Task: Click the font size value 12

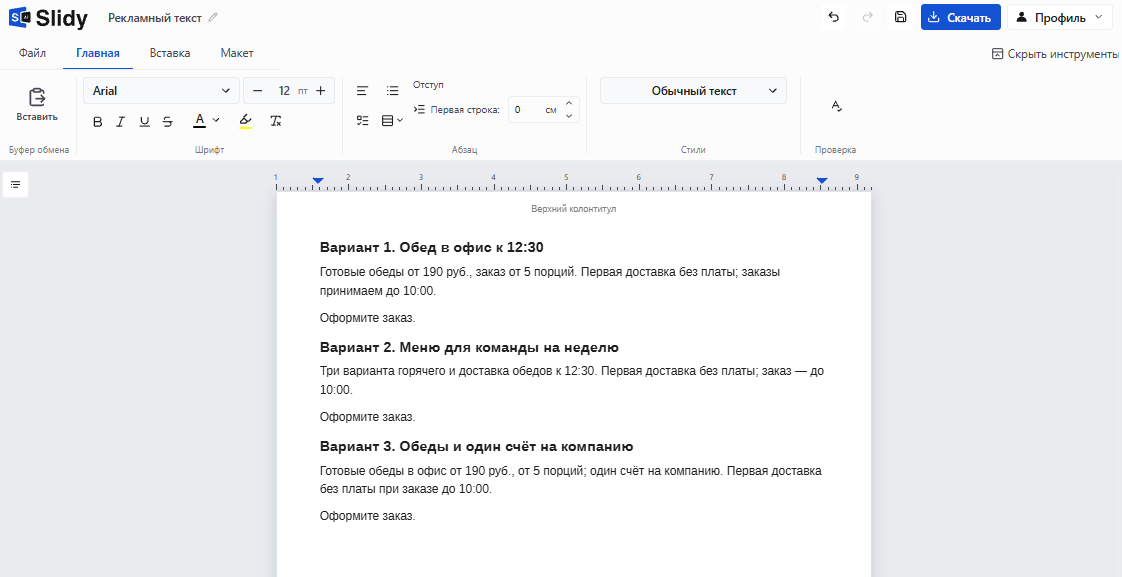Action: coord(284,91)
